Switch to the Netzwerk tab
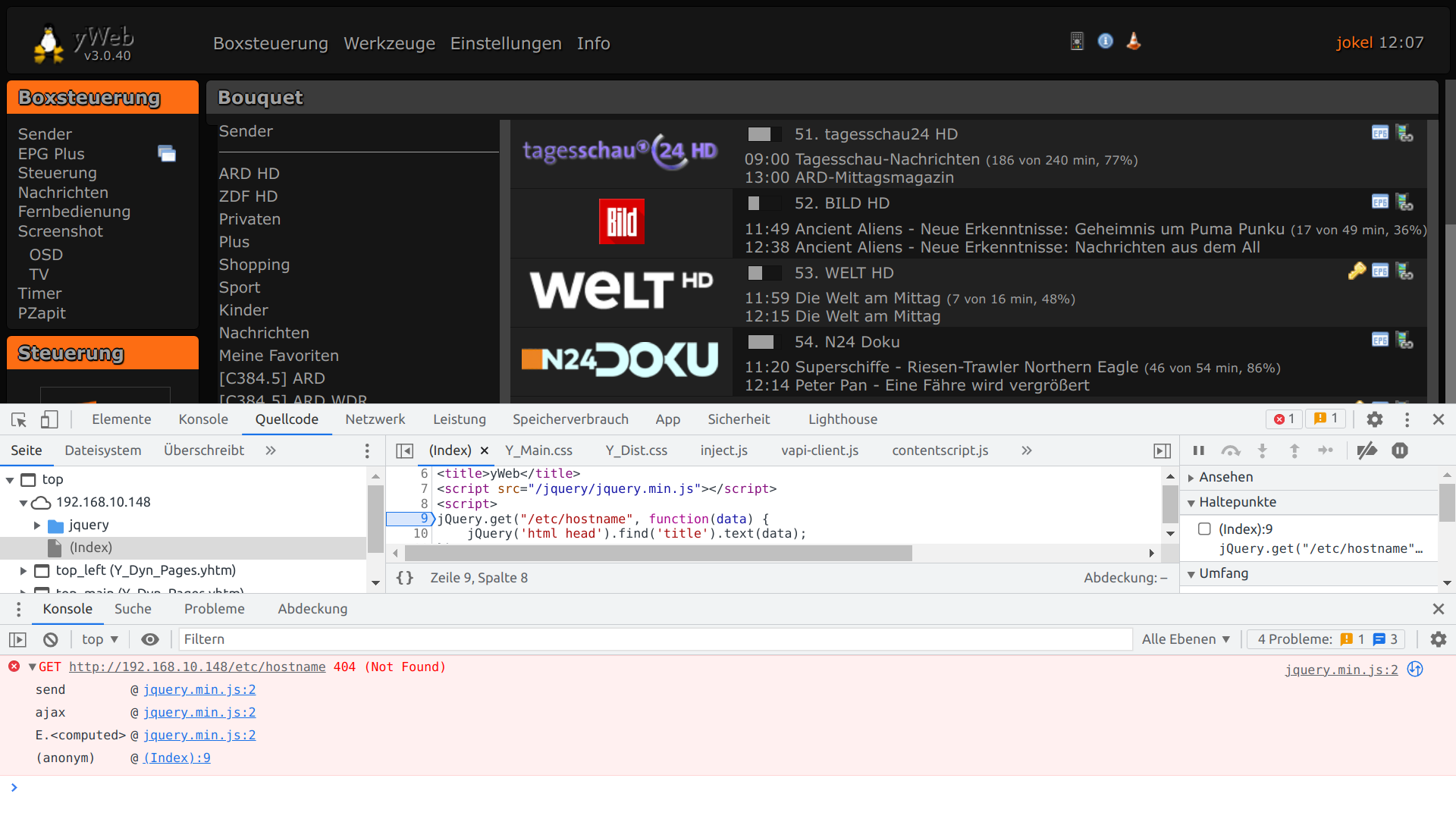Image resolution: width=1456 pixels, height=819 pixels. pos(375,419)
